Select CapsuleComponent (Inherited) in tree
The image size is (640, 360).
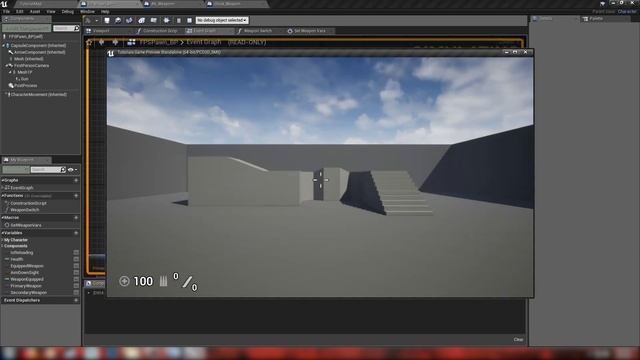(38, 46)
